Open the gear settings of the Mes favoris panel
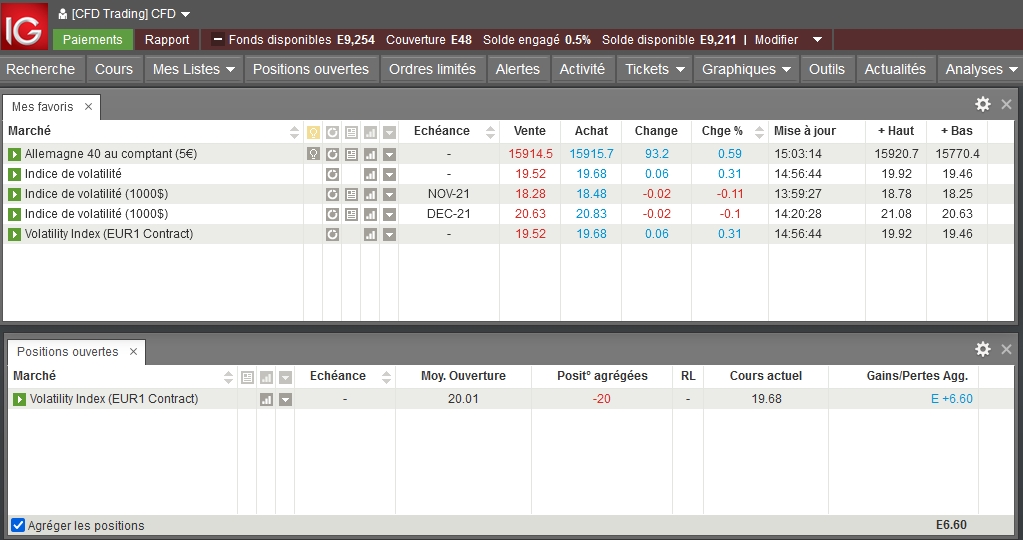This screenshot has height=540, width=1023. click(983, 104)
